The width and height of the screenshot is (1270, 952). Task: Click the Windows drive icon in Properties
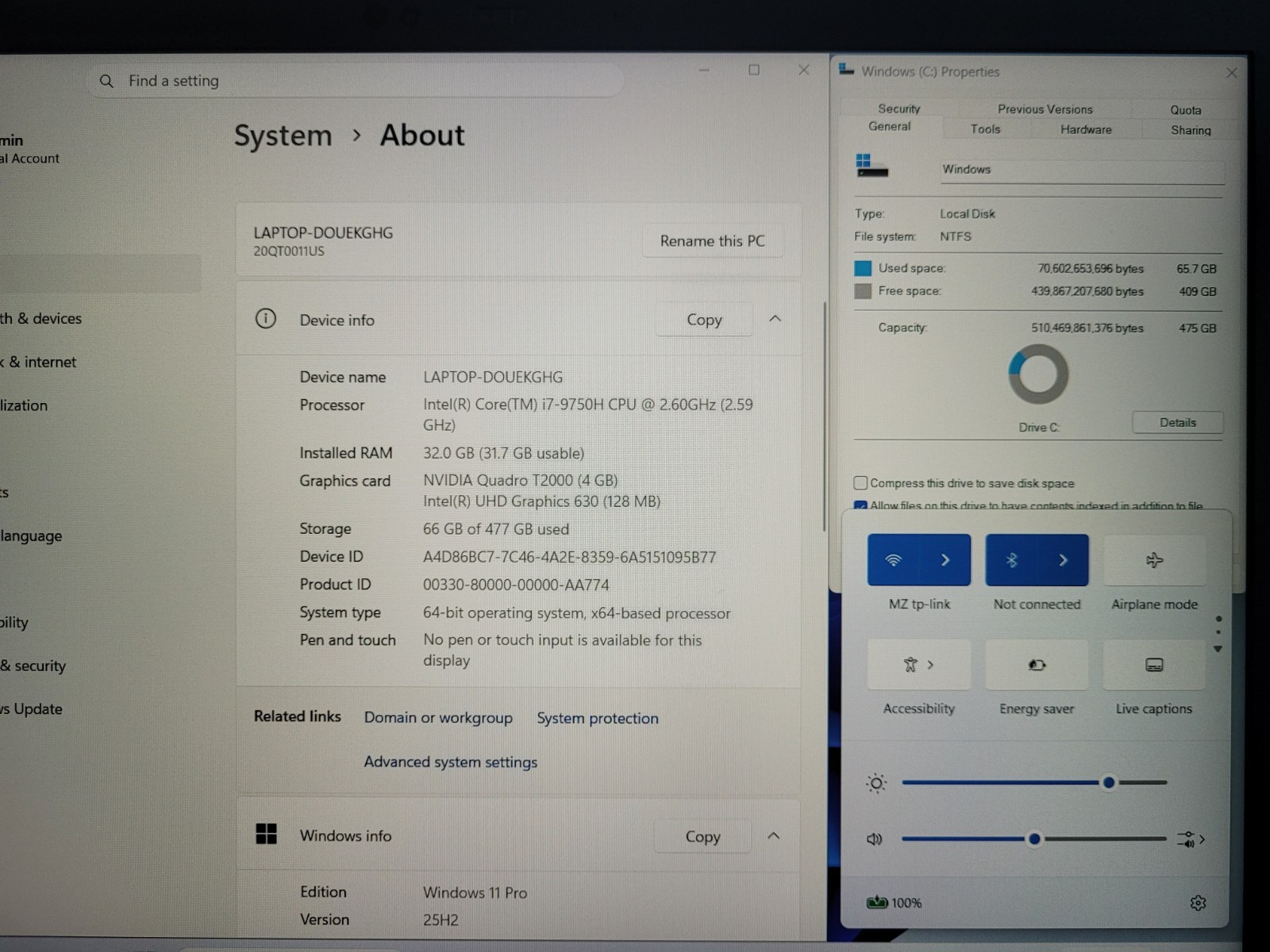pos(872,166)
